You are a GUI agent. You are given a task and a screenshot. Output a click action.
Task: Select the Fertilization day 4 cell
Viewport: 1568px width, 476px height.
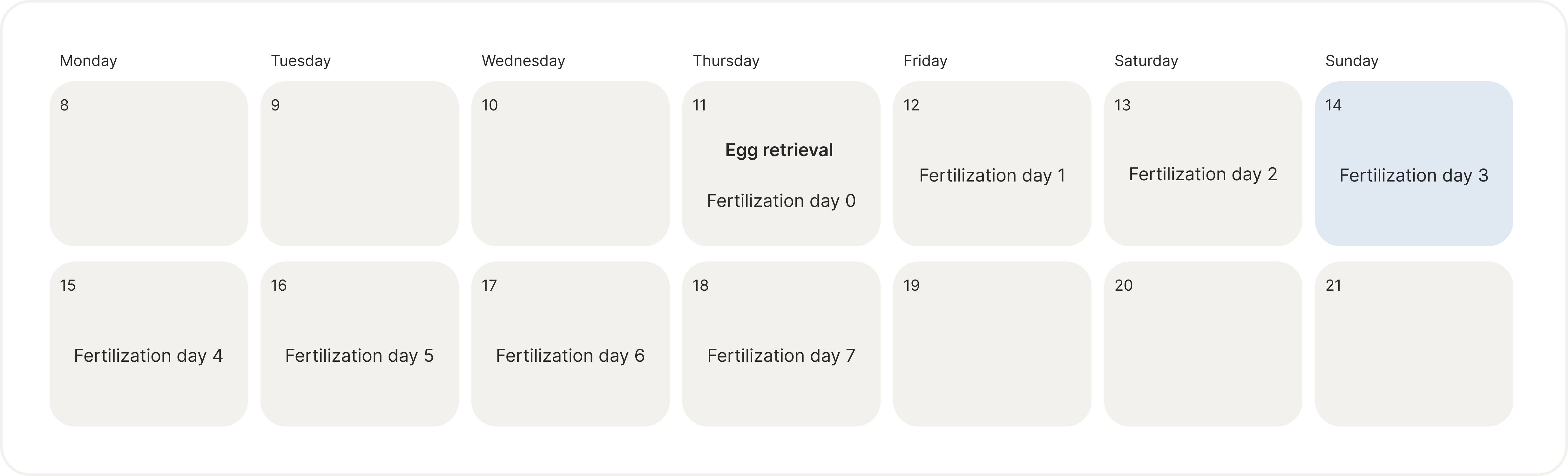(149, 343)
